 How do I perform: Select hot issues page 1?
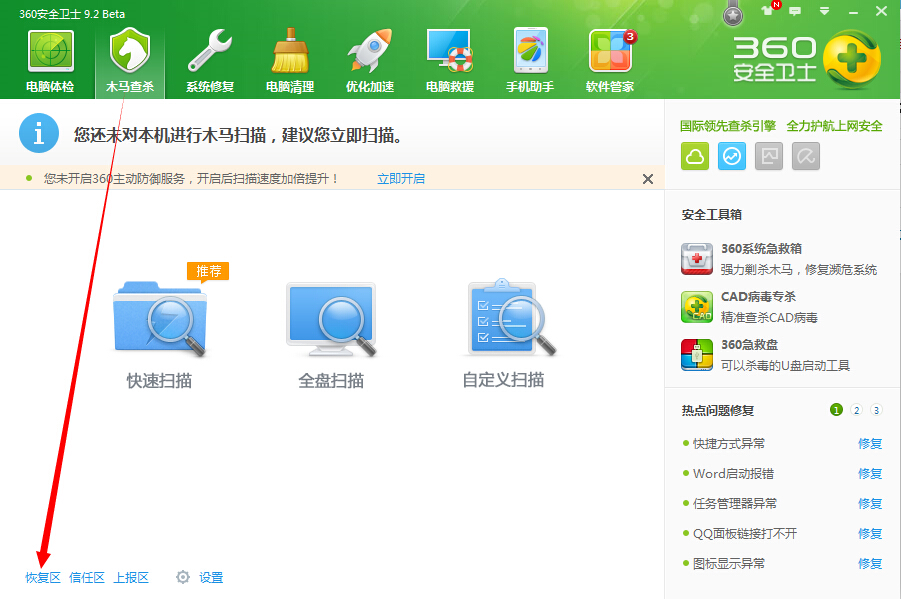[x=836, y=410]
